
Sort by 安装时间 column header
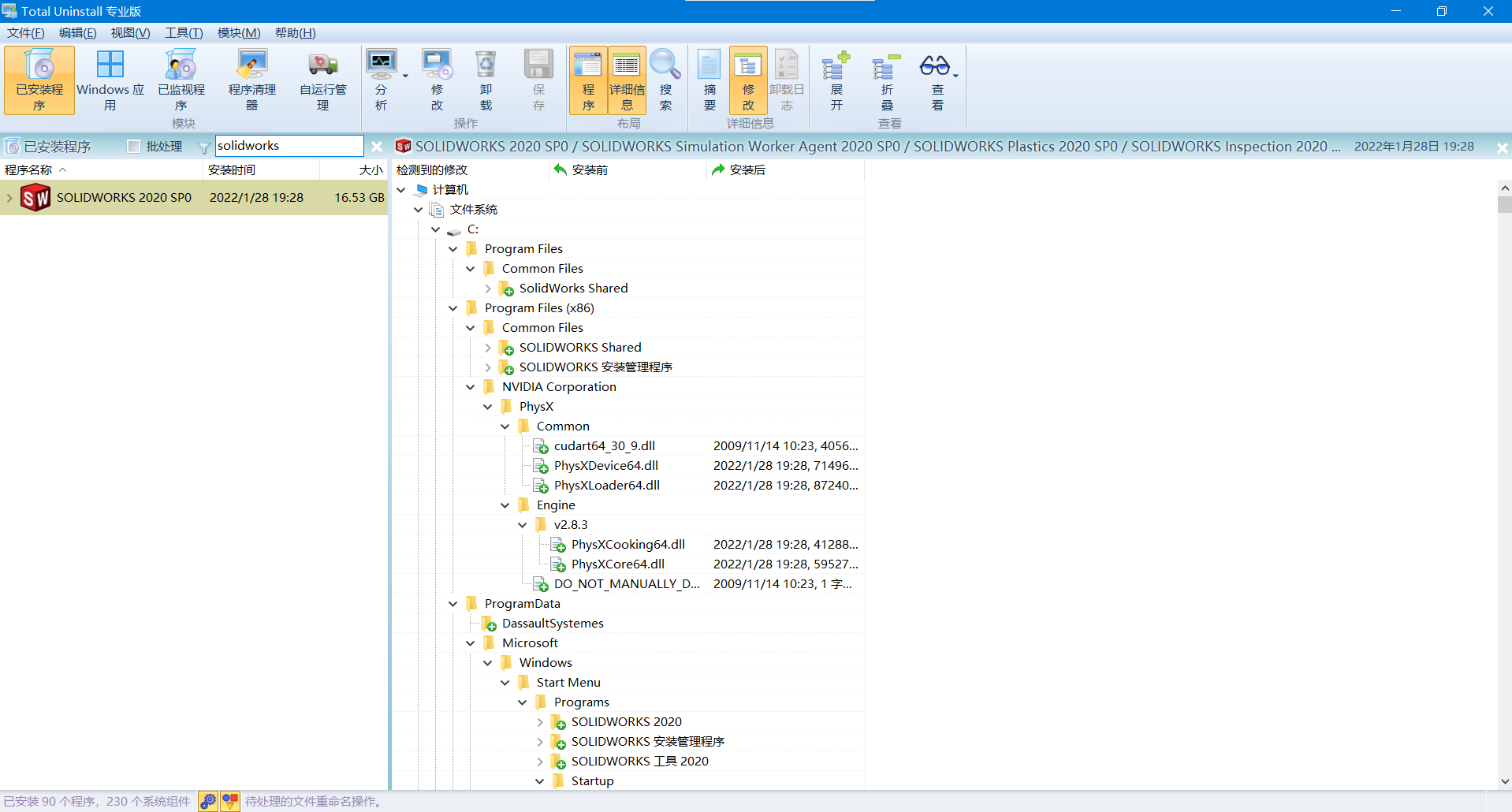tap(261, 169)
